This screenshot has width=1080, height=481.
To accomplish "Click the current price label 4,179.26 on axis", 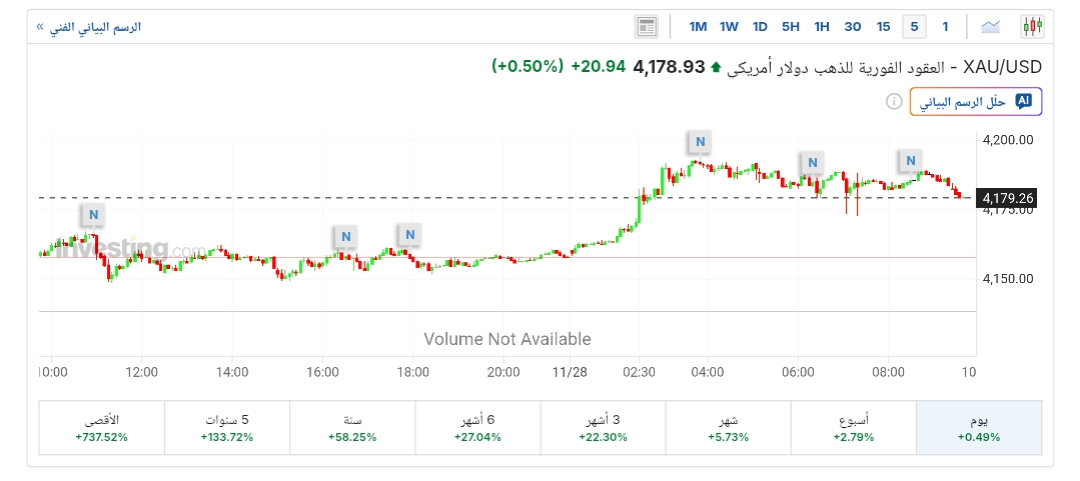I will [x=1008, y=198].
